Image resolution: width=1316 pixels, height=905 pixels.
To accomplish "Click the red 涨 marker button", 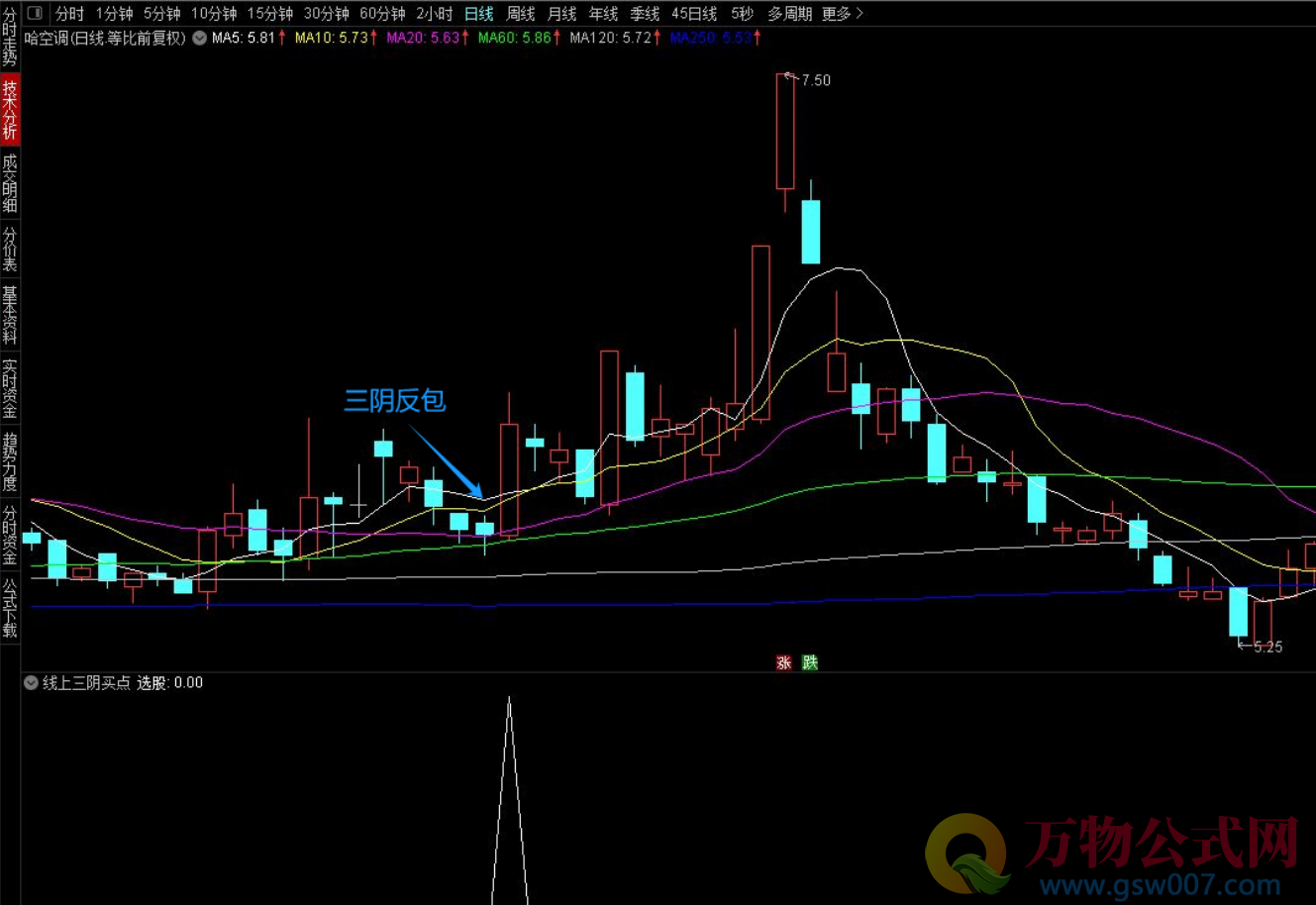I will [784, 662].
